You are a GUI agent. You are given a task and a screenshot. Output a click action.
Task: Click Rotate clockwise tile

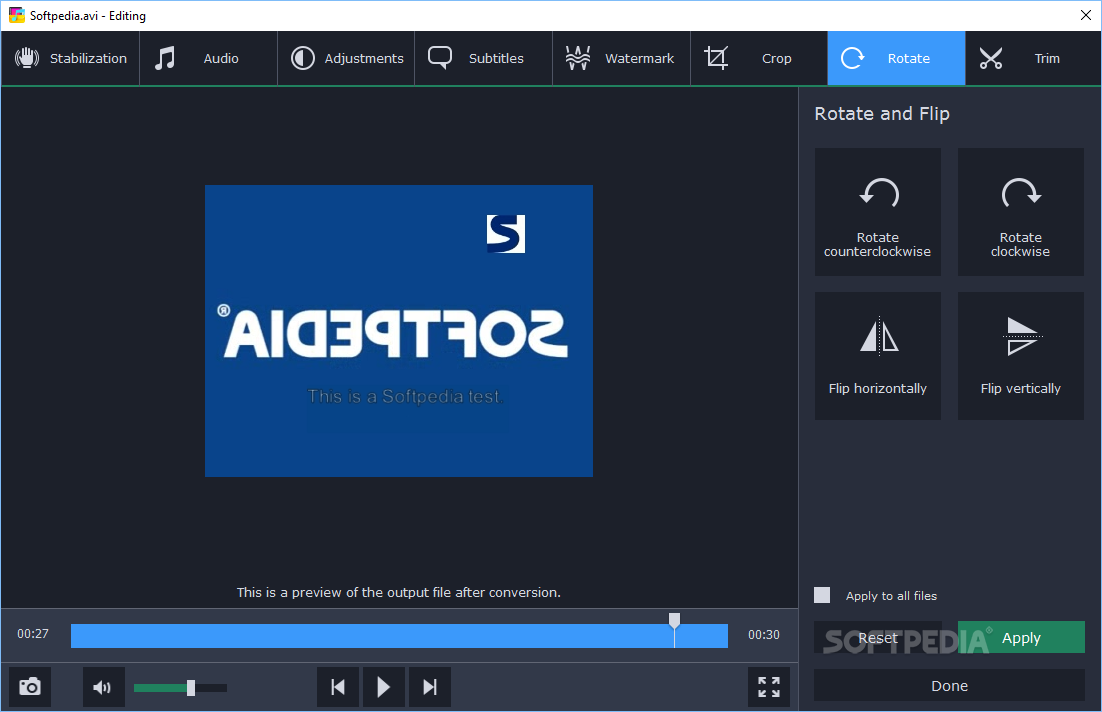click(1020, 212)
